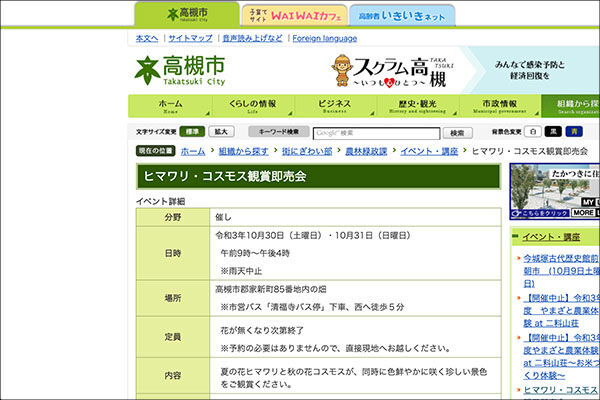Set text size to 拡大
Screen dimensions: 600x400
[221, 132]
